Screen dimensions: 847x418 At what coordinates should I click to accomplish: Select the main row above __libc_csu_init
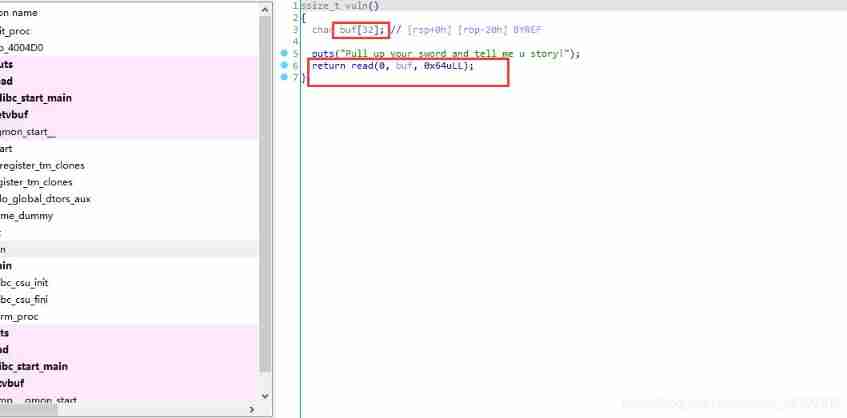click(x=129, y=266)
